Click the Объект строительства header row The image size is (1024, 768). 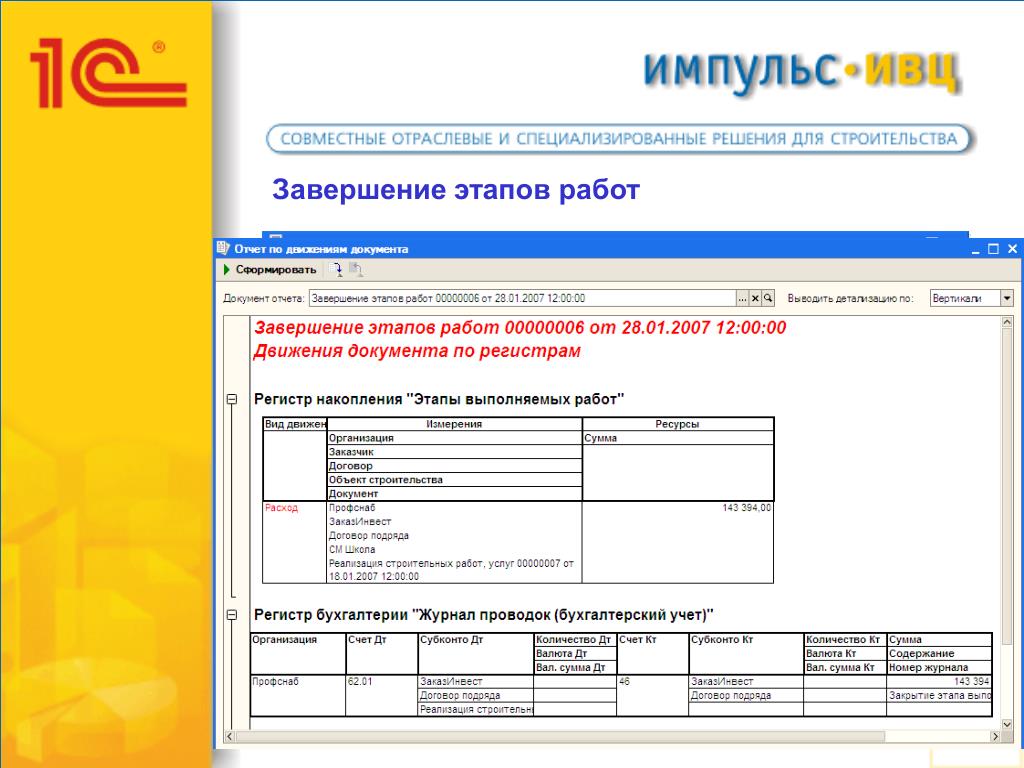(455, 479)
